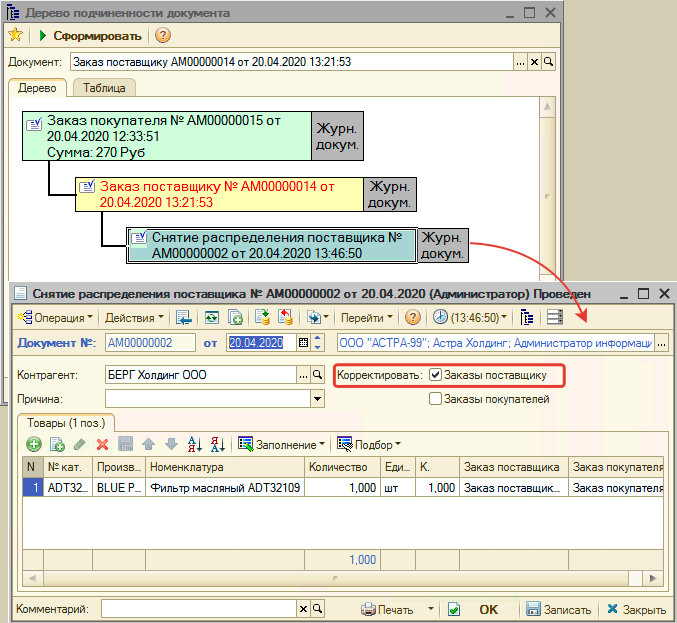Click the Номенклатура column header
The image size is (677, 623).
click(225, 467)
